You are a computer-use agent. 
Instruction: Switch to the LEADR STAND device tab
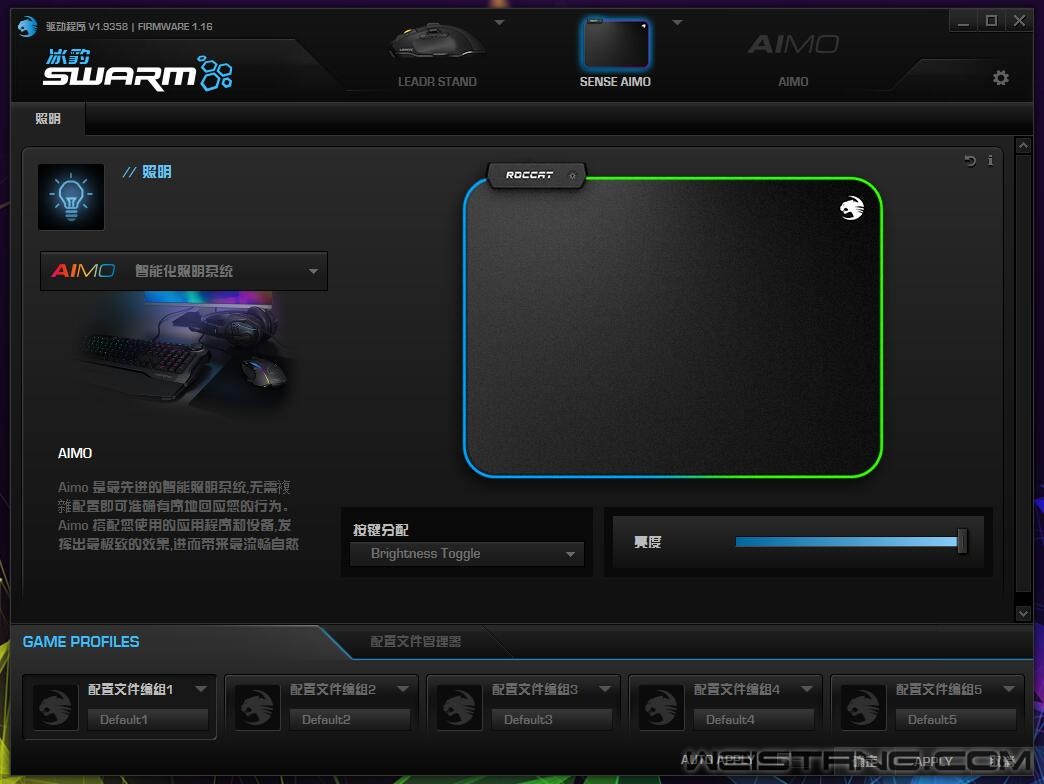pos(437,82)
